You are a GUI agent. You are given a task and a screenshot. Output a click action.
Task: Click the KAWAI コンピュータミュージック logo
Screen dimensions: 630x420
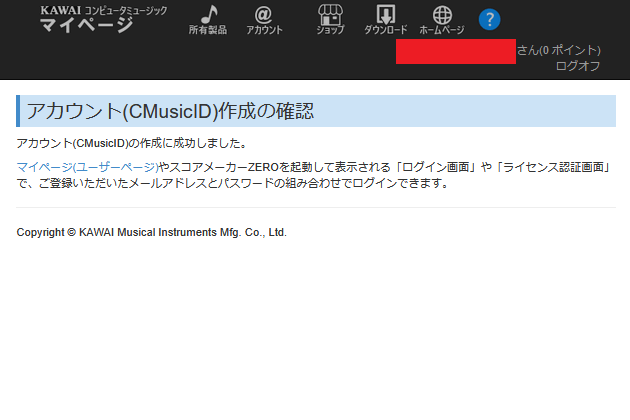103,9
